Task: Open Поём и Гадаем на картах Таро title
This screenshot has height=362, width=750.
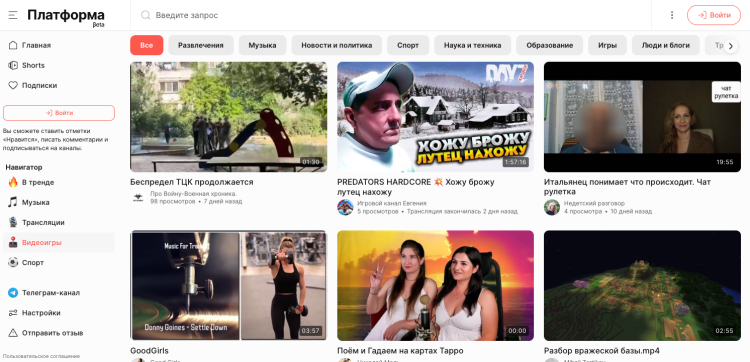Action: point(400,351)
